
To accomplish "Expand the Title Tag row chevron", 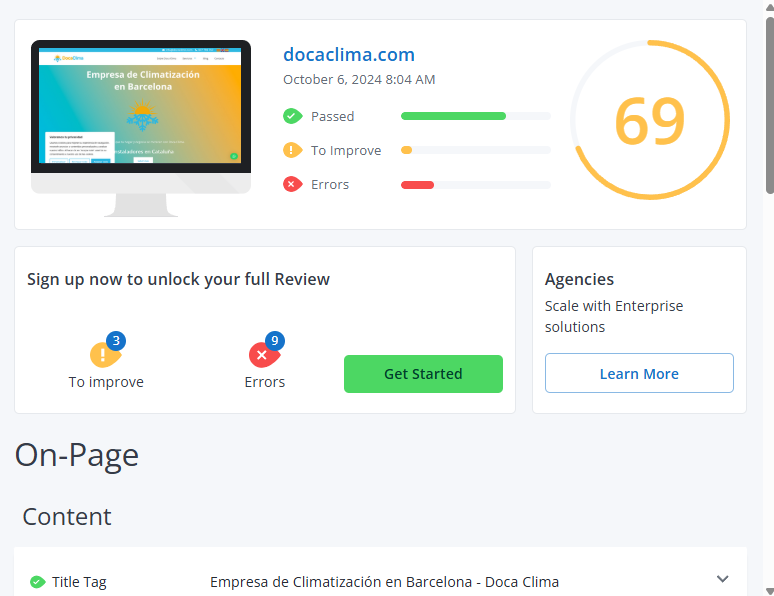I will pyautogui.click(x=722, y=579).
